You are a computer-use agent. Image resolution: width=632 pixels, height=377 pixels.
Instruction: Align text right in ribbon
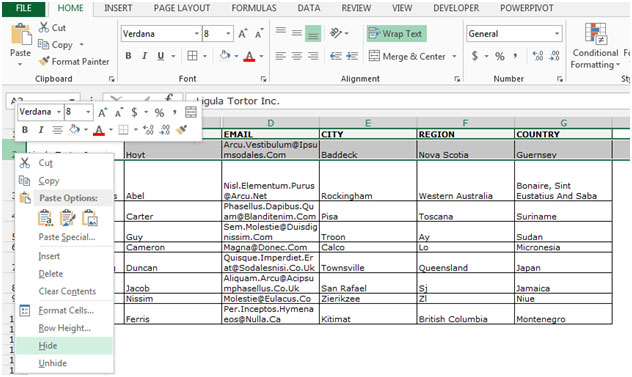(313, 56)
